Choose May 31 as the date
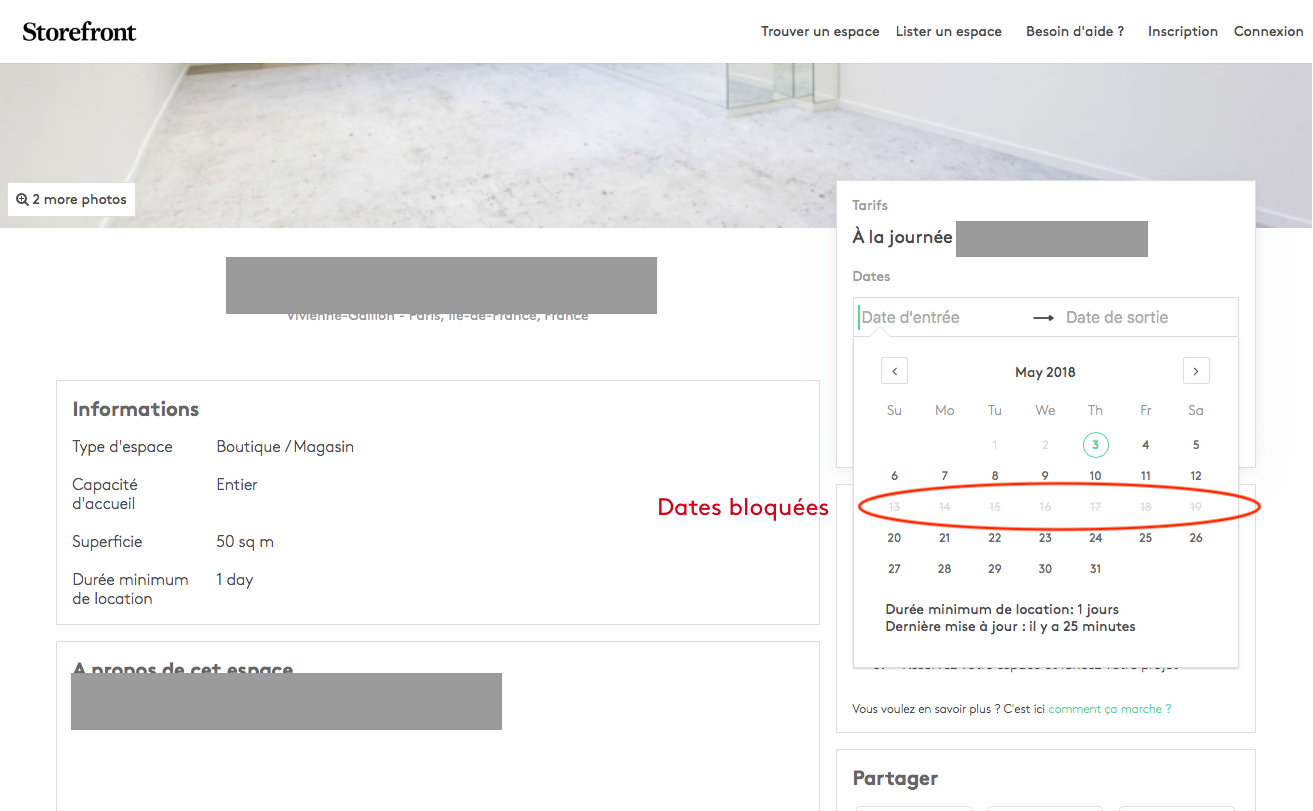This screenshot has width=1313, height=811. click(1095, 569)
